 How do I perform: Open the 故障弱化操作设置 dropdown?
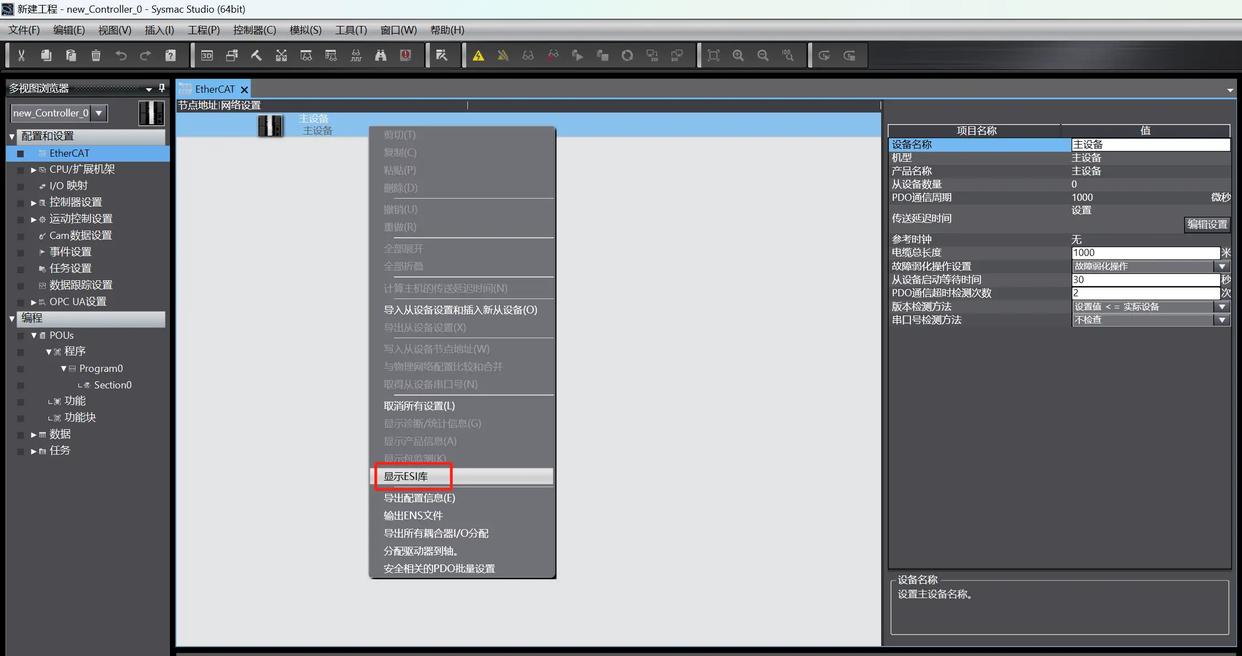[1221, 267]
